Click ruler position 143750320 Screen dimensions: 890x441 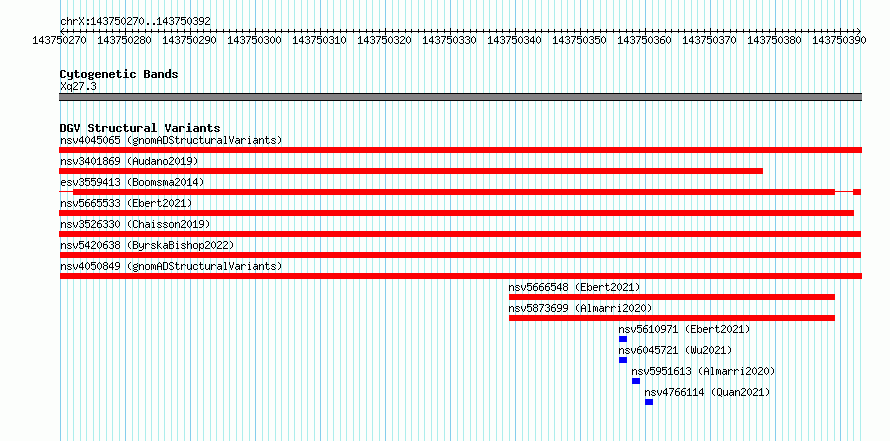pos(384,40)
